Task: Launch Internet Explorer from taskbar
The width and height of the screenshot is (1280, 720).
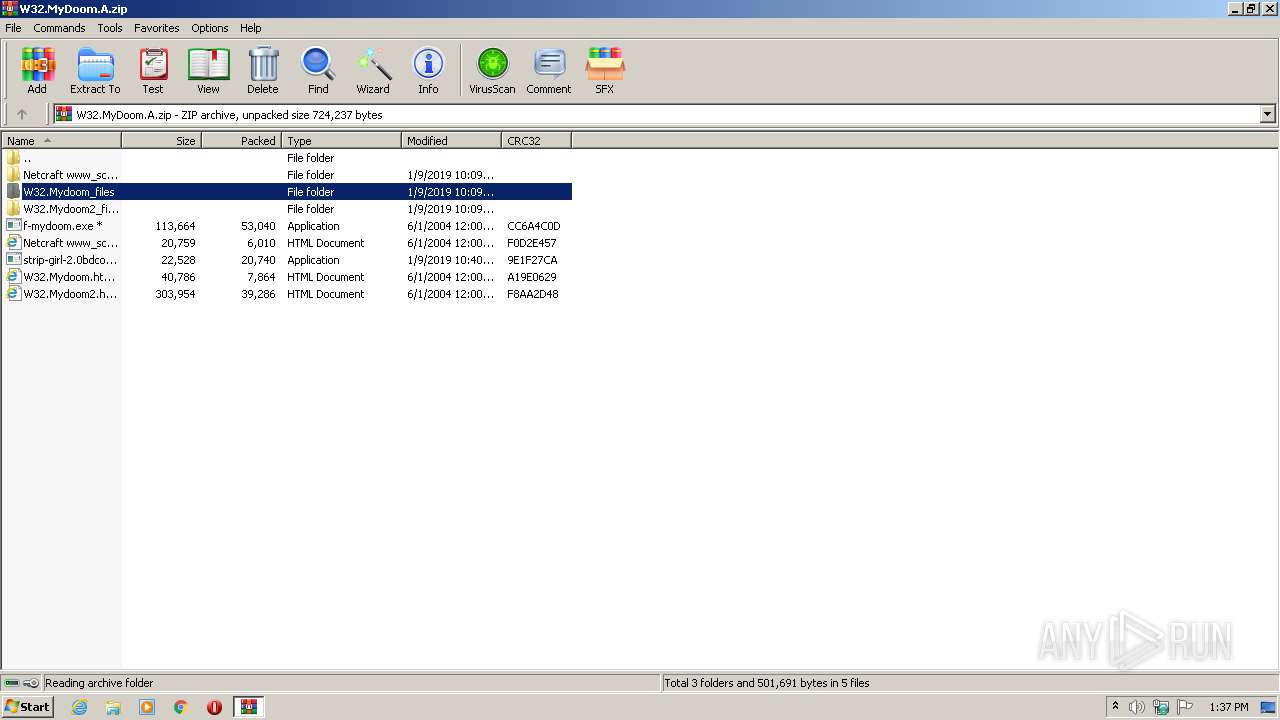Action: tap(79, 707)
